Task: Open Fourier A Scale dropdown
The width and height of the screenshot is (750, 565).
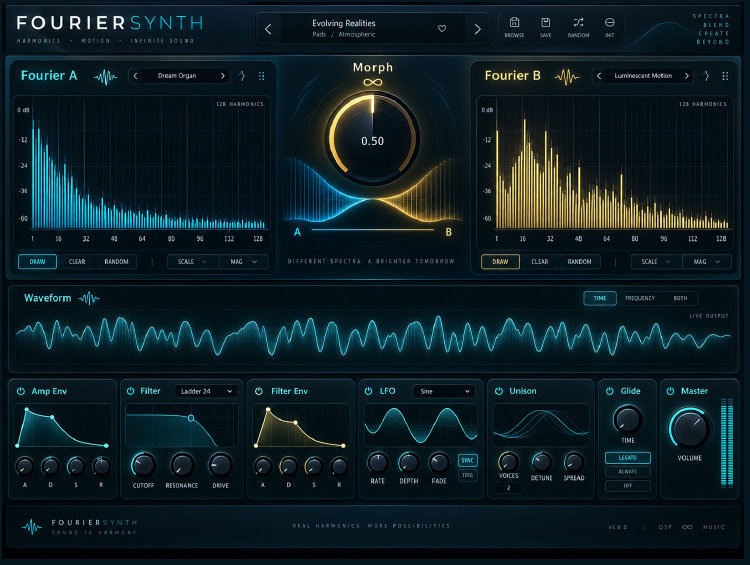Action: click(192, 262)
